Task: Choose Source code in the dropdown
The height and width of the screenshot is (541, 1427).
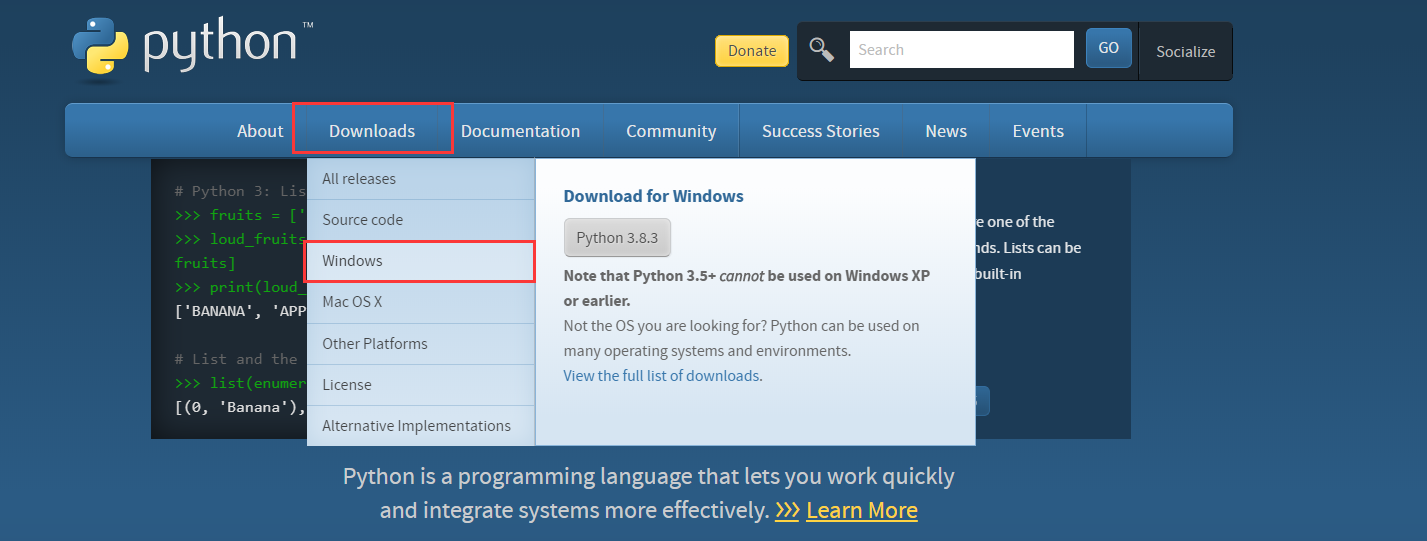Action: tap(363, 220)
